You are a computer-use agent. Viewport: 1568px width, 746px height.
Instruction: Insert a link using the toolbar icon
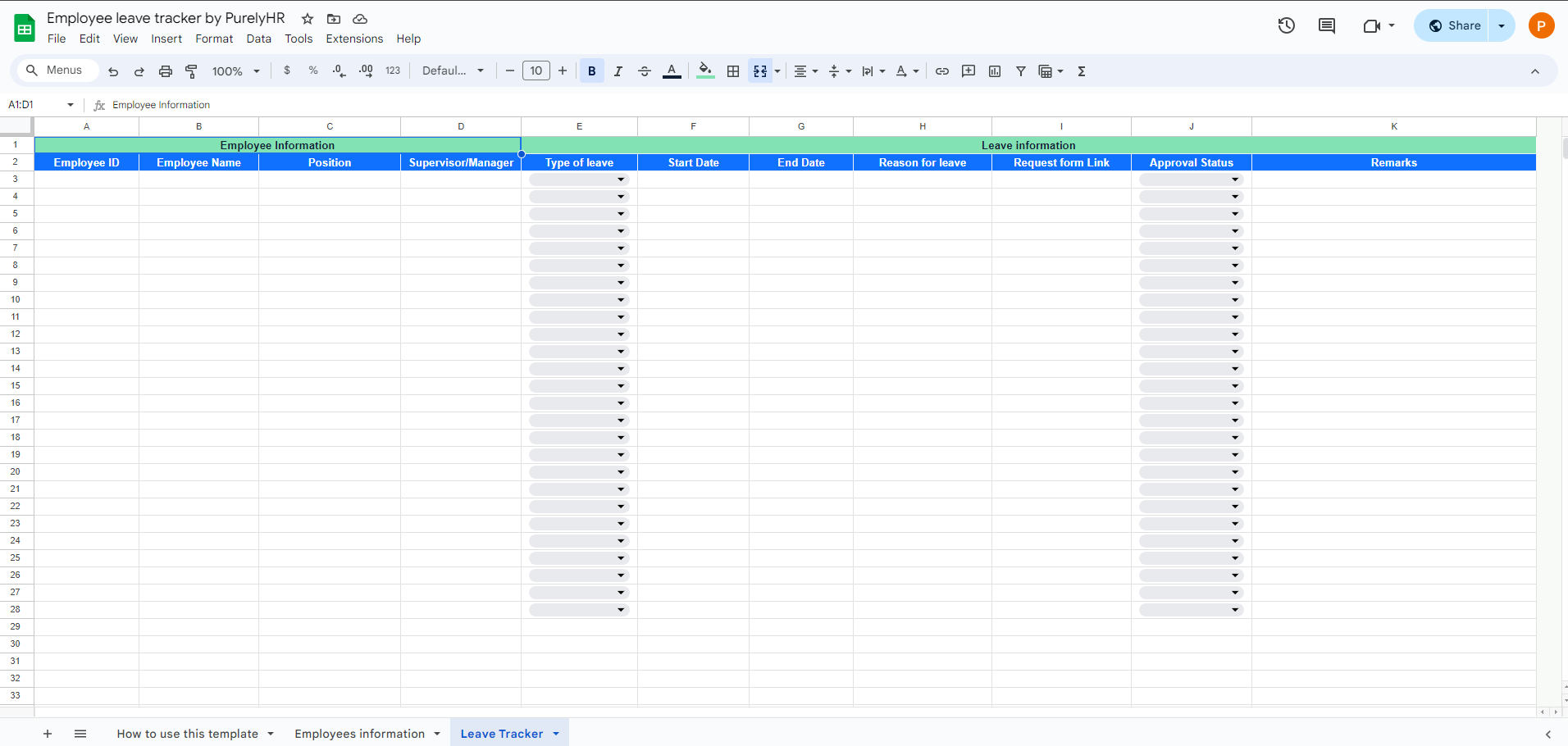click(x=941, y=71)
